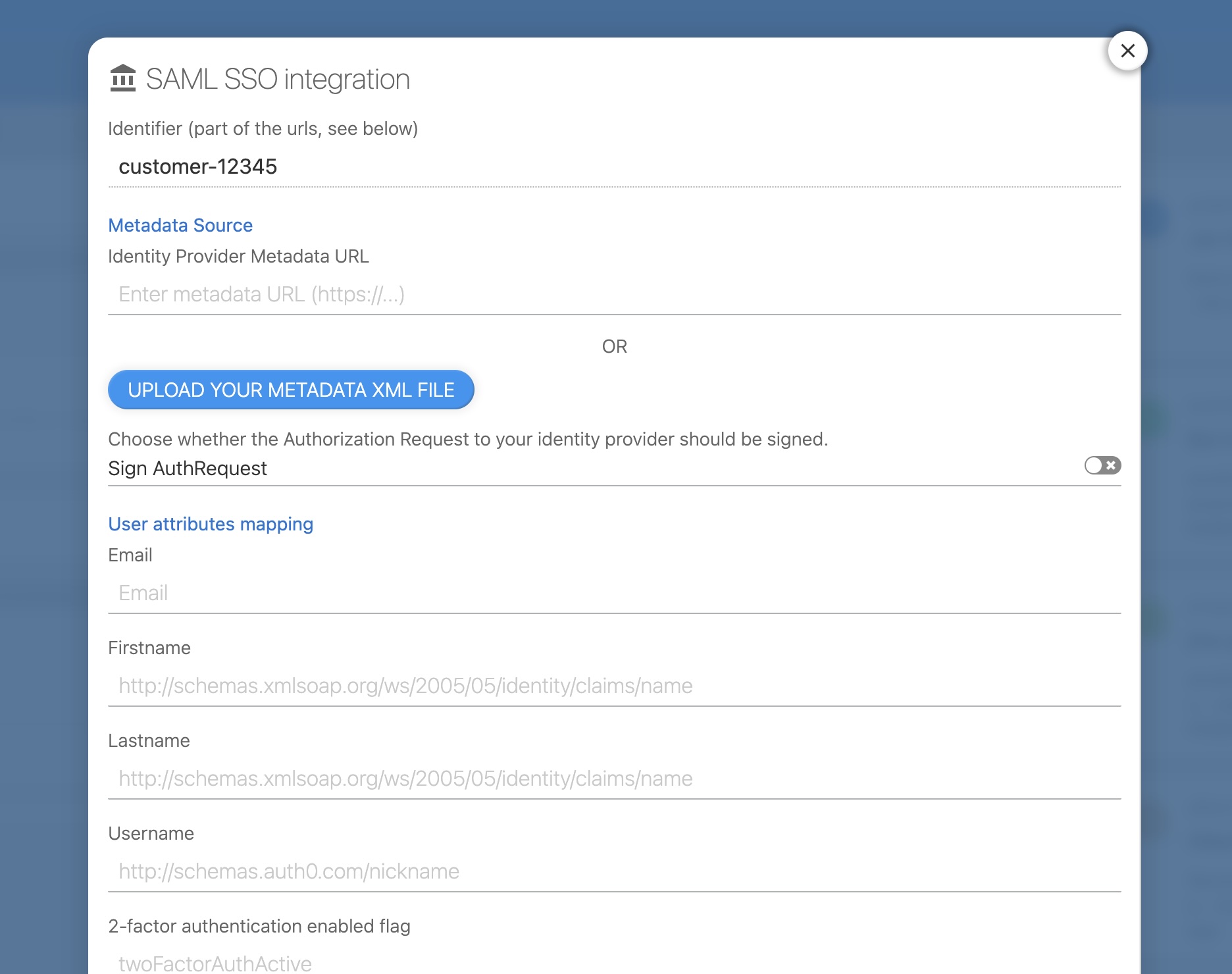1232x974 pixels.
Task: Click into the Firstname claim input
Action: coord(613,686)
